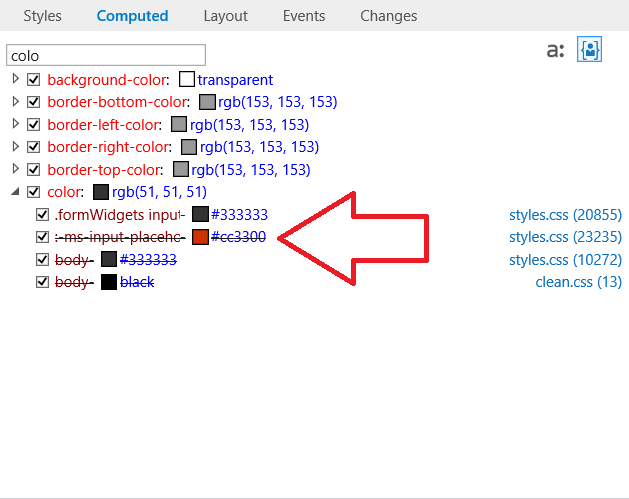Uncheck the border-right-color checkbox
The image size is (629, 499).
[x=33, y=147]
